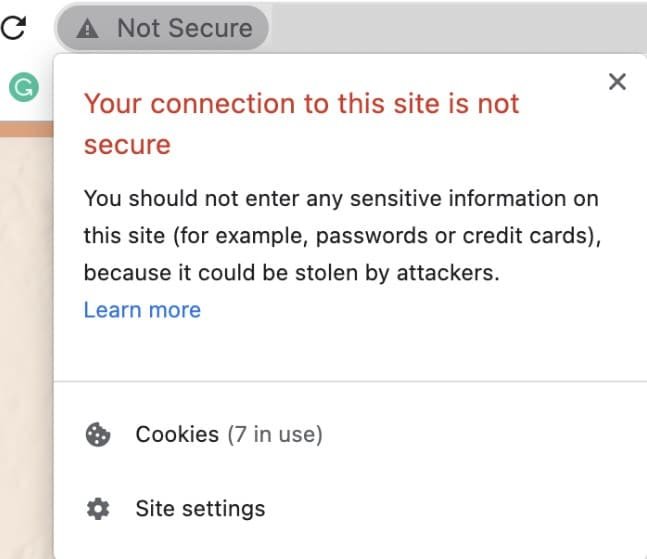
Task: Click the "(7 in use)" cookie count
Action: point(274,435)
